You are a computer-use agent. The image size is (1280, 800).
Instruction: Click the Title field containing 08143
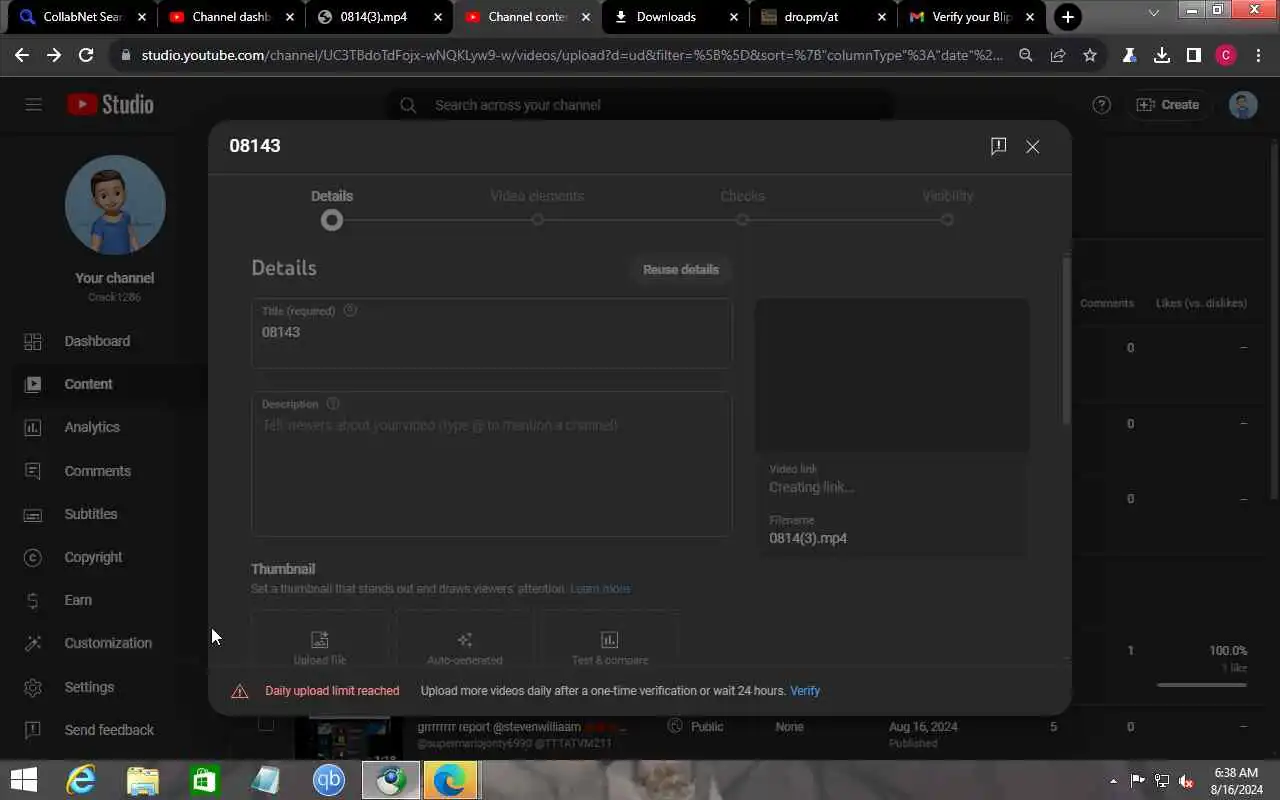492,333
